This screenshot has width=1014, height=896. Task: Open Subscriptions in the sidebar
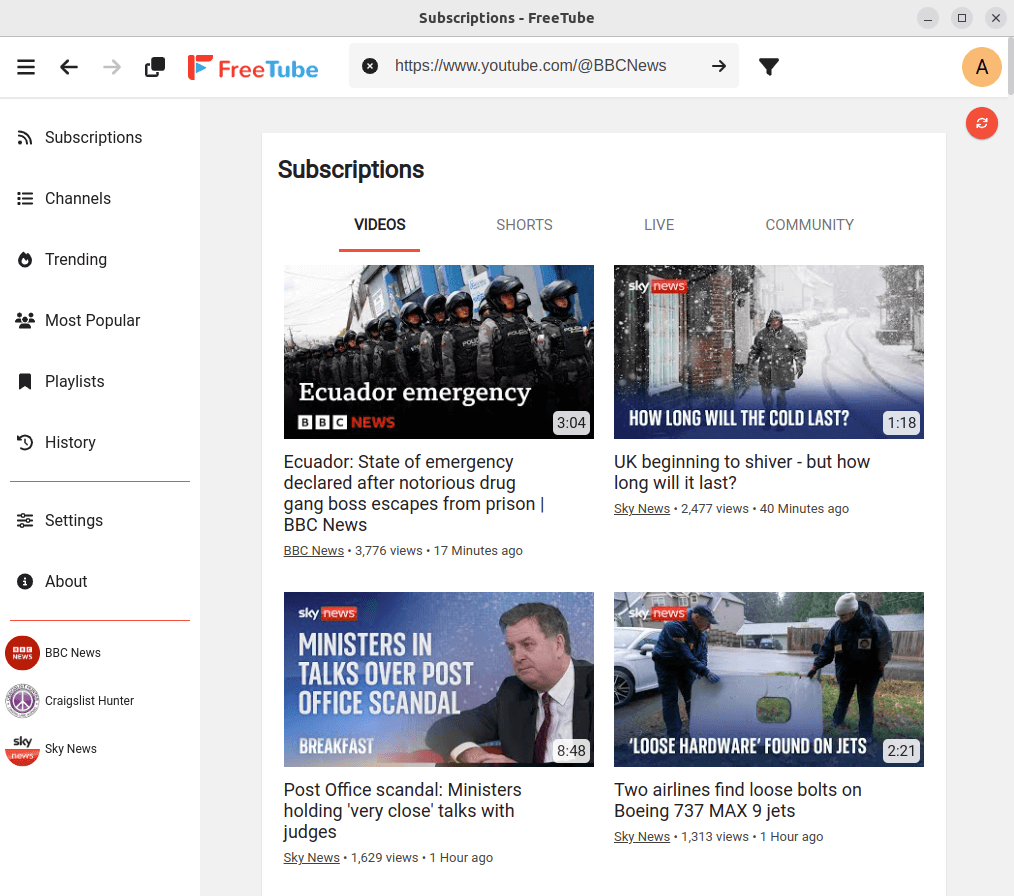tap(100, 137)
